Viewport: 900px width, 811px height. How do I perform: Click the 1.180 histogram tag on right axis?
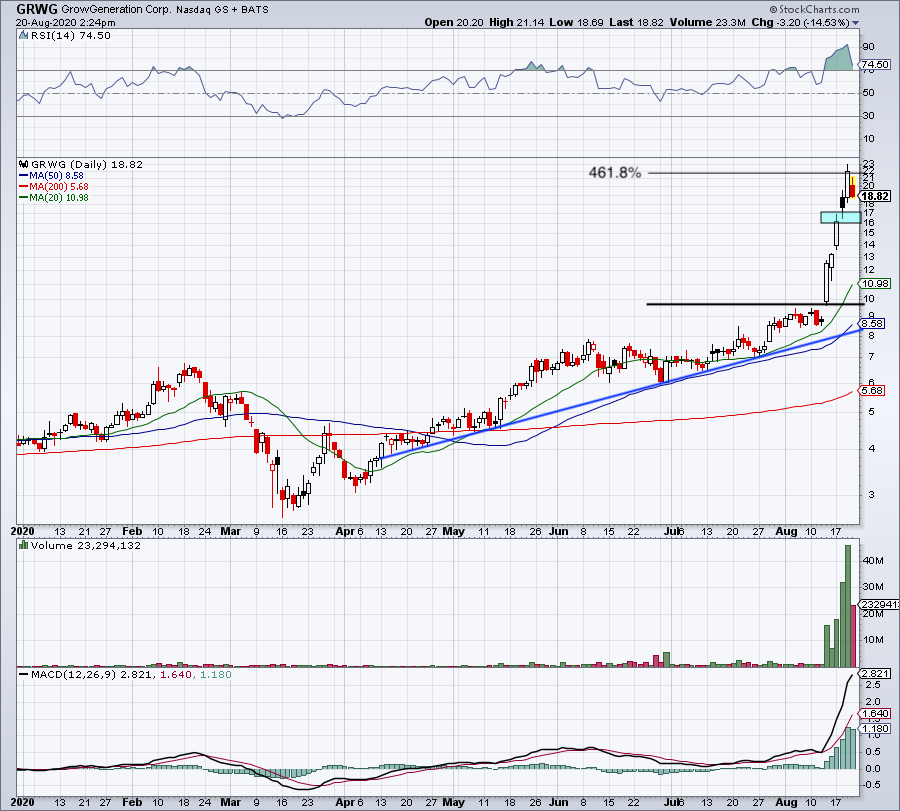pos(875,728)
